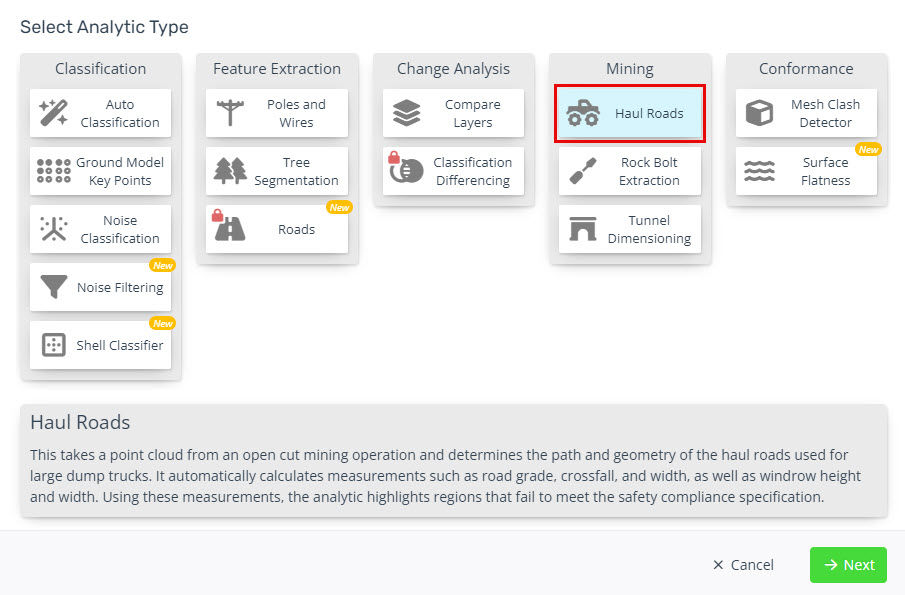Image resolution: width=905 pixels, height=595 pixels.
Task: Open the Ground Model Key Points tool
Action: 100,171
